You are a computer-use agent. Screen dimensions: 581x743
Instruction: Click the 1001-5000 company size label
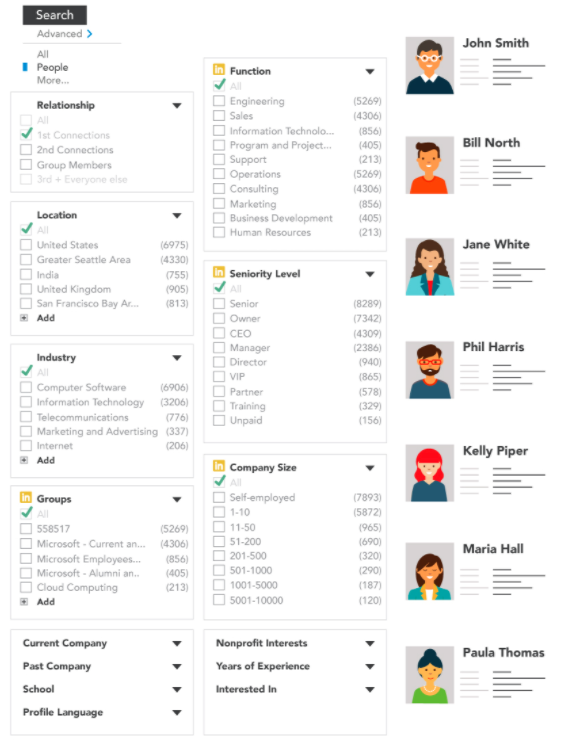[x=254, y=585]
